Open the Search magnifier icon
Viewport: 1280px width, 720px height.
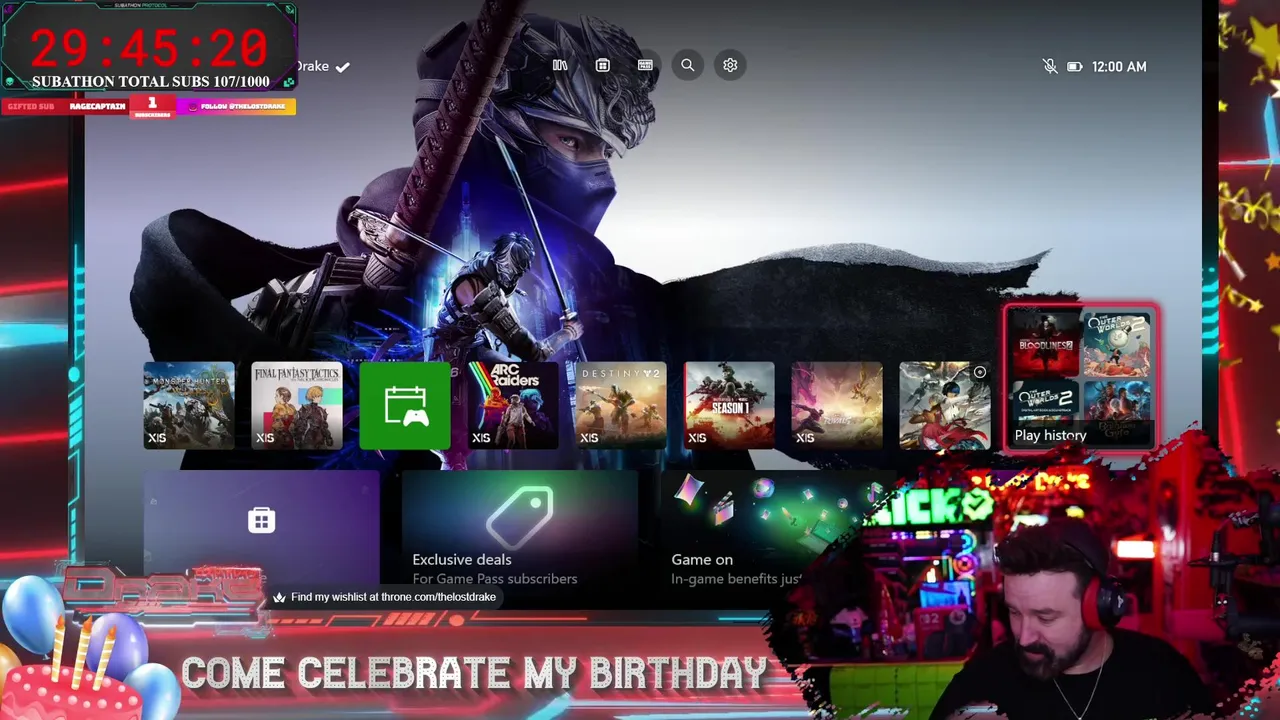[x=687, y=65]
